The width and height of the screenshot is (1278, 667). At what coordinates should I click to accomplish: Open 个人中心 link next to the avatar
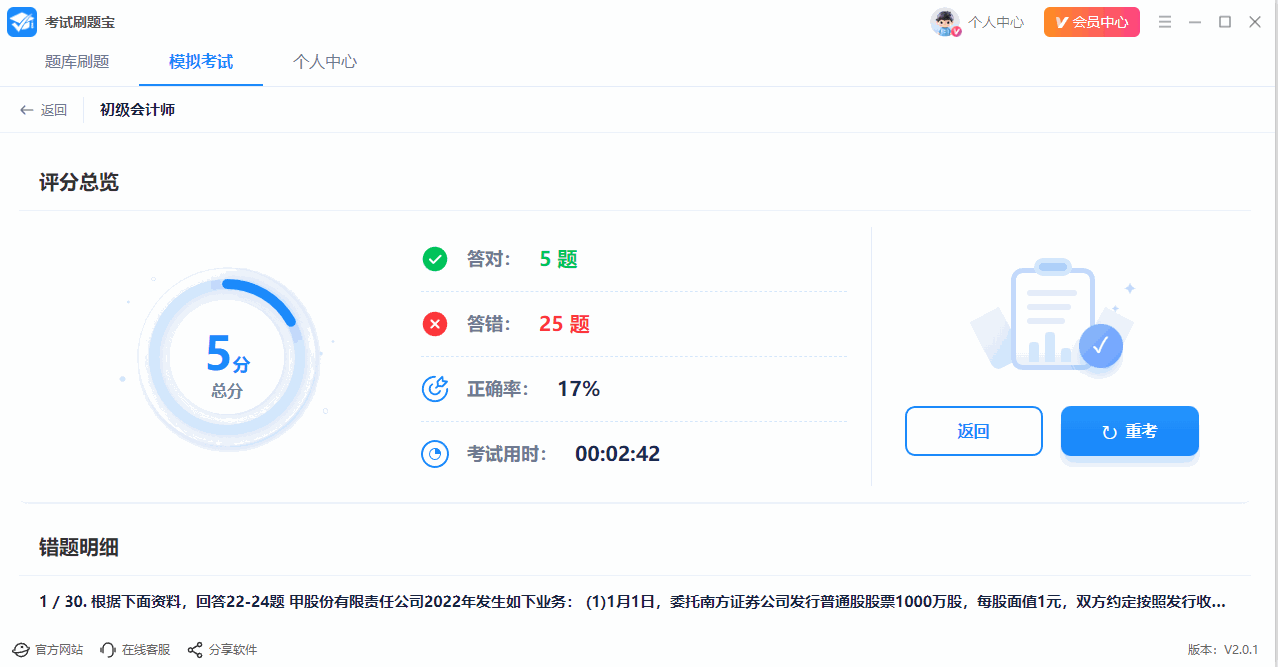996,22
